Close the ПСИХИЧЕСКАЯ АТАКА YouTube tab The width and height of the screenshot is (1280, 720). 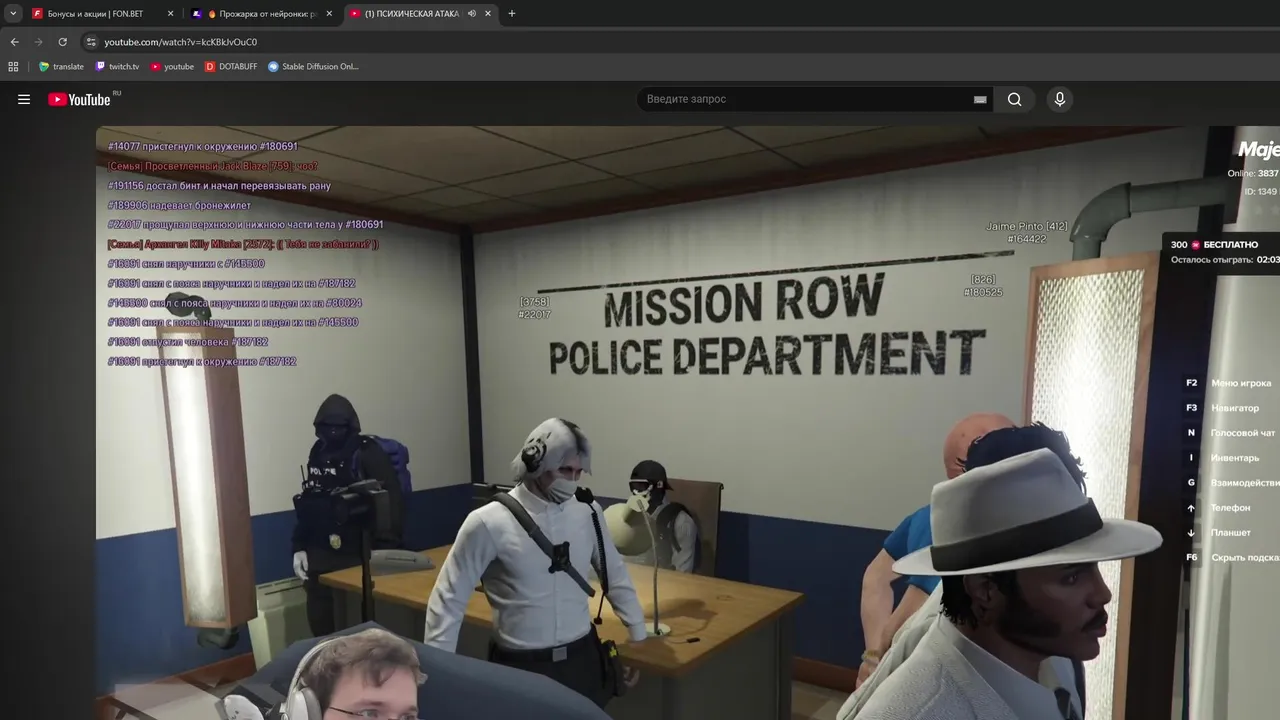(488, 14)
